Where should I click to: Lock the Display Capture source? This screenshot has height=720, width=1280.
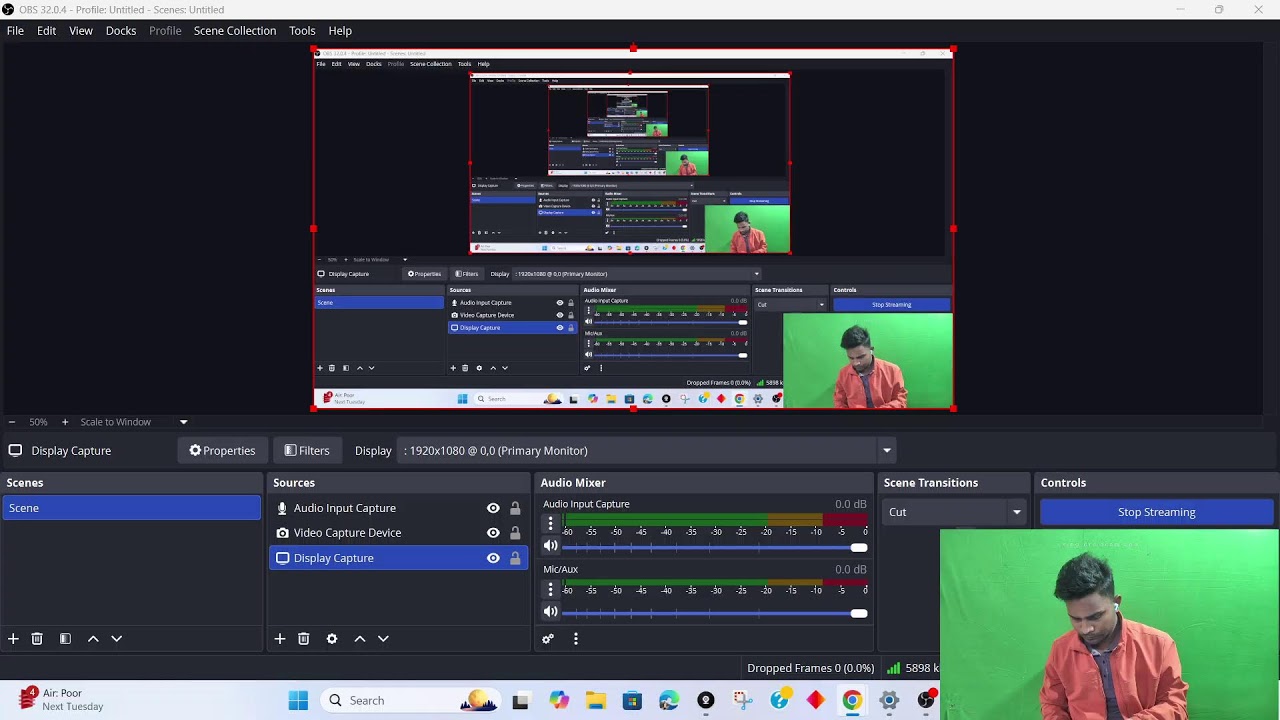(515, 558)
